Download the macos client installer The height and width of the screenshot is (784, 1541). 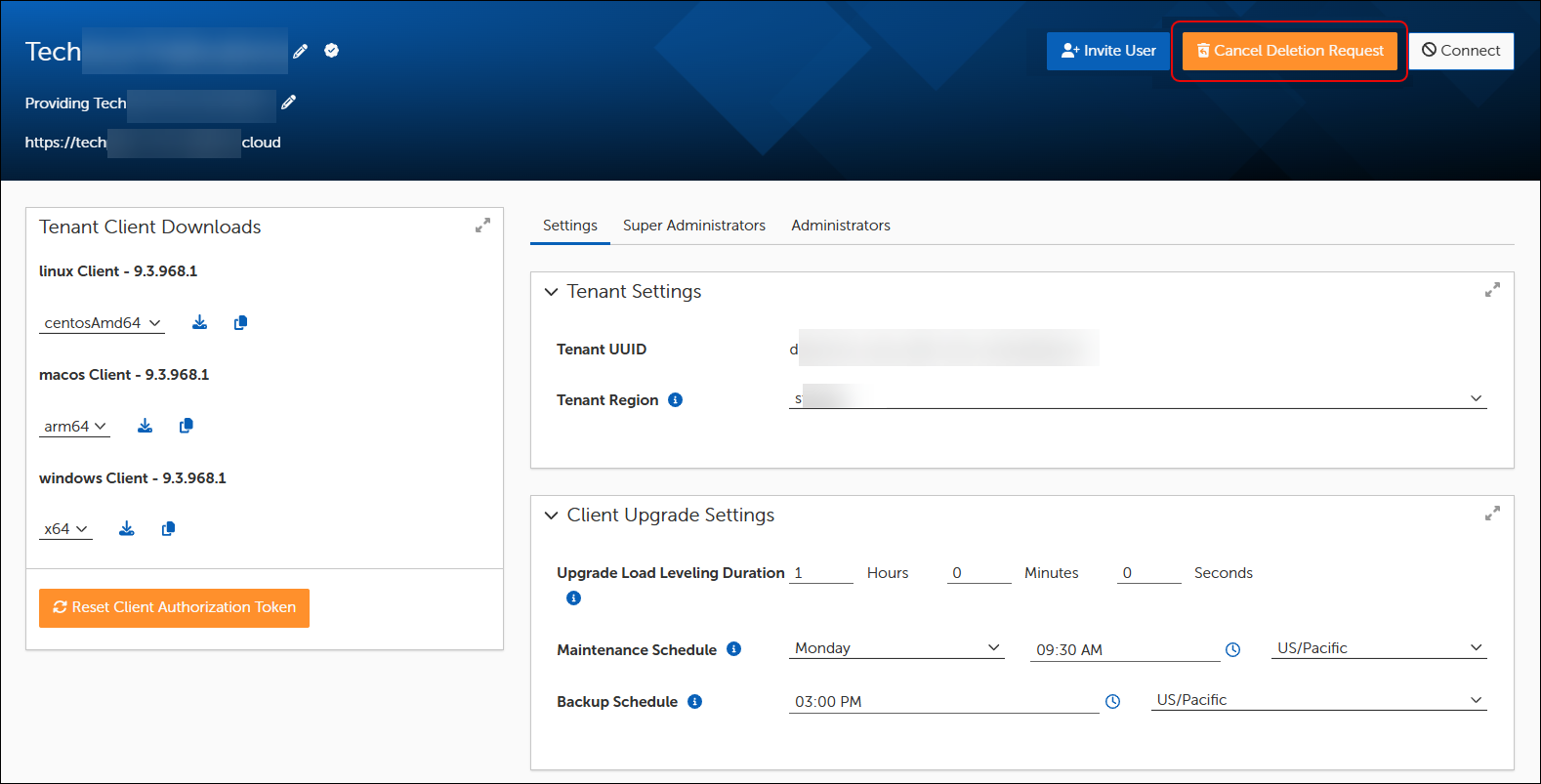[145, 426]
